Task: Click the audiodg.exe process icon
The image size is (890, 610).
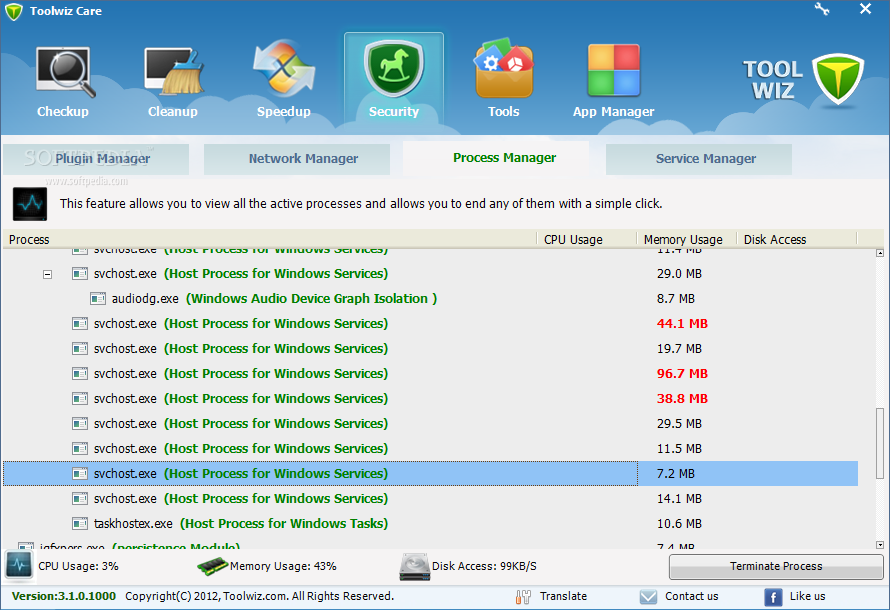Action: [x=98, y=298]
